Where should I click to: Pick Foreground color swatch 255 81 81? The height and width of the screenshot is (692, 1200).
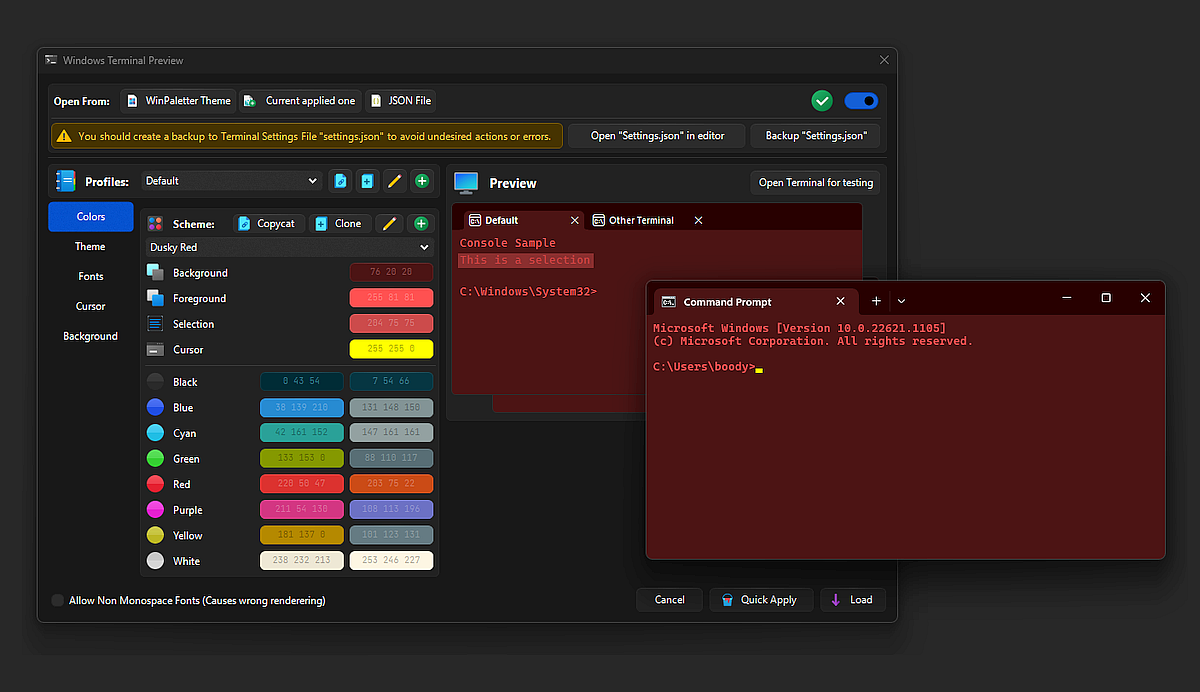391,298
